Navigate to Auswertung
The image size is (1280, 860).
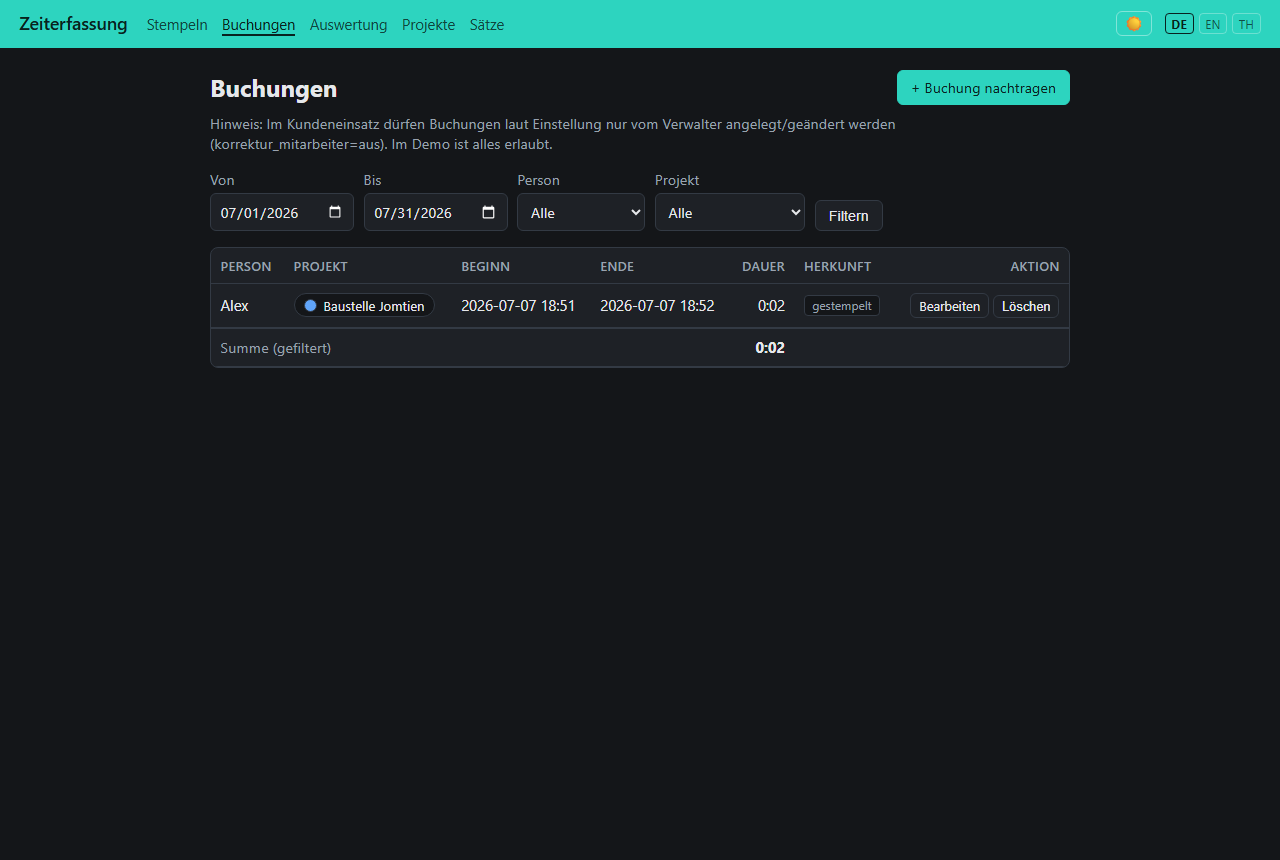click(348, 25)
